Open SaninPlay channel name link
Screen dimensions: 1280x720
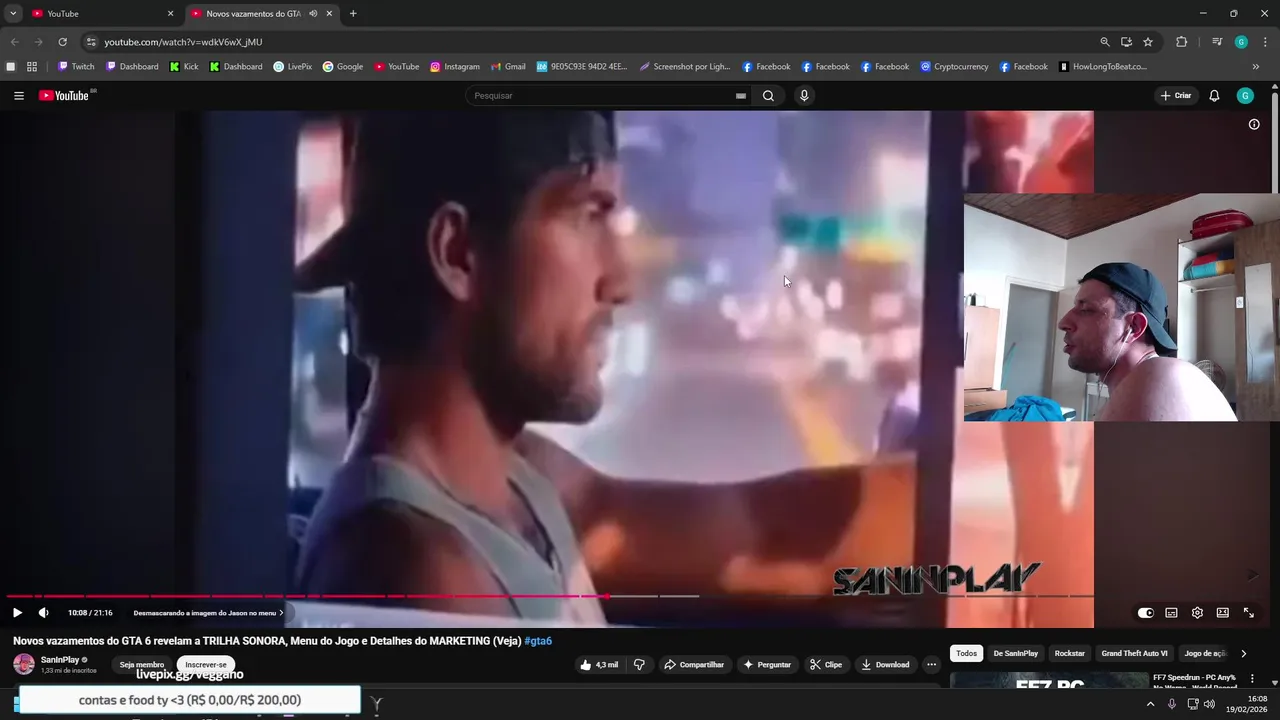point(60,660)
